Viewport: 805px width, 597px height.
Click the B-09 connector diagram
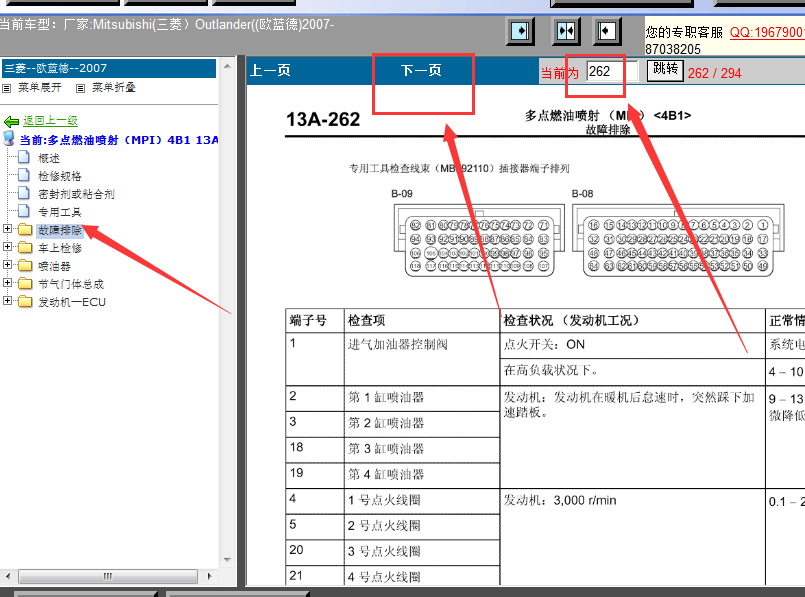click(x=479, y=240)
